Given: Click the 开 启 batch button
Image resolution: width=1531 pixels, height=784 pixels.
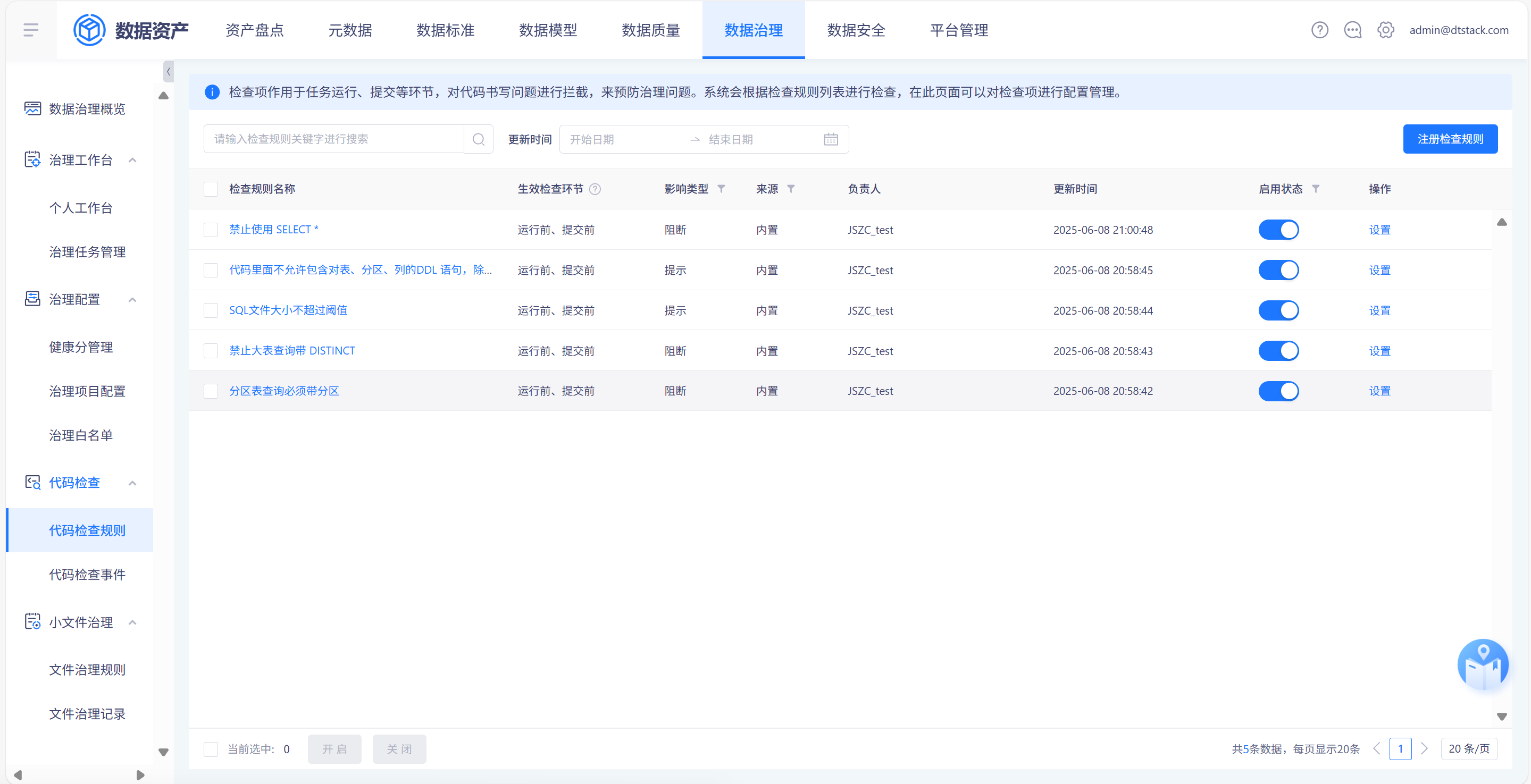Looking at the screenshot, I should pyautogui.click(x=334, y=749).
